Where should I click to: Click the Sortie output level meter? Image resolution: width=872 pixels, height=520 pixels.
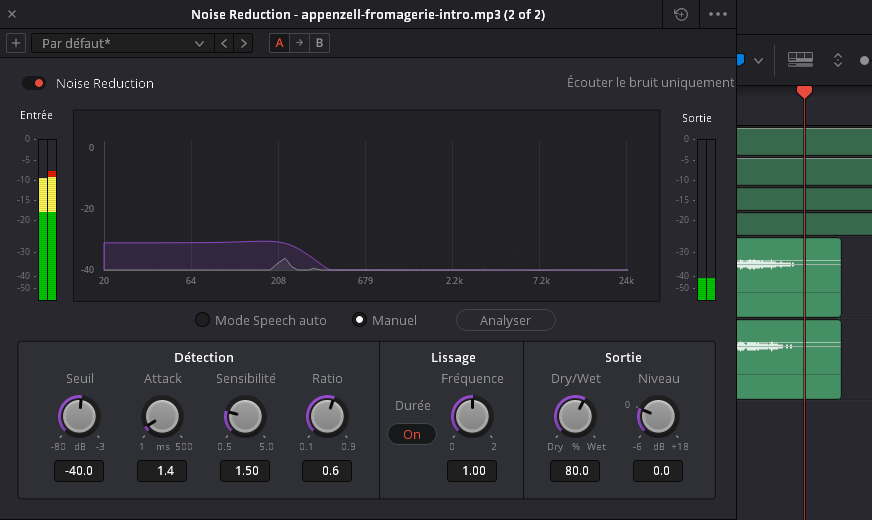click(x=706, y=220)
